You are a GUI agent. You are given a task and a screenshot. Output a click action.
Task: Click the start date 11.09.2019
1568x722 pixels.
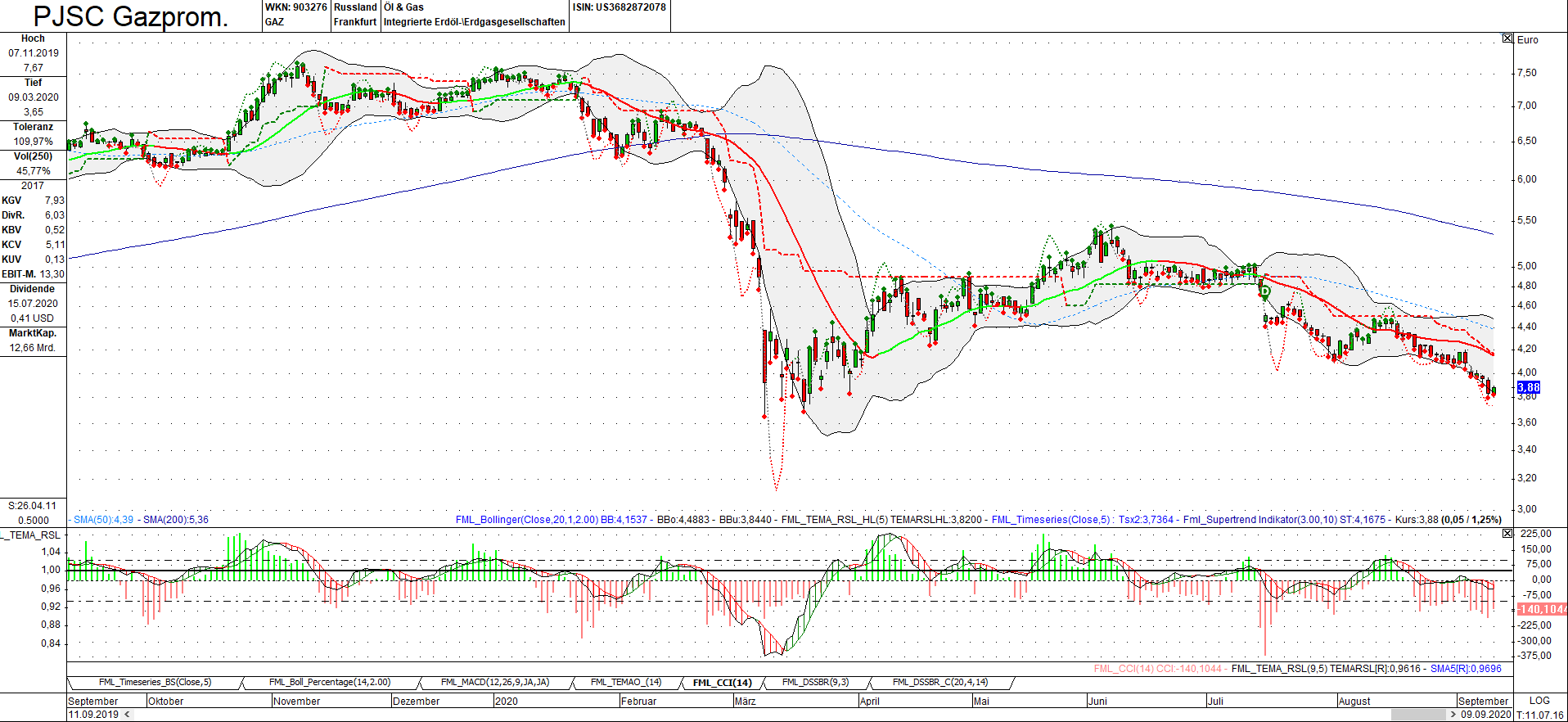tap(93, 715)
